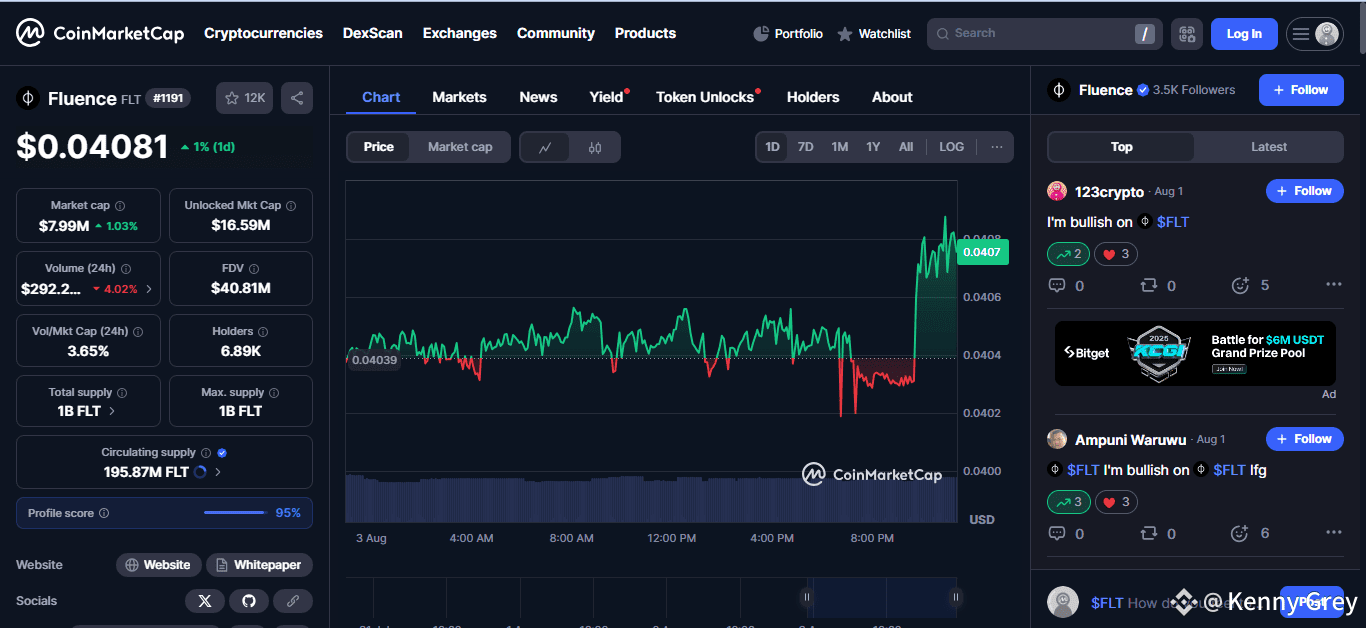Select 1D time range
Viewport: 1366px width, 628px height.
pos(773,147)
